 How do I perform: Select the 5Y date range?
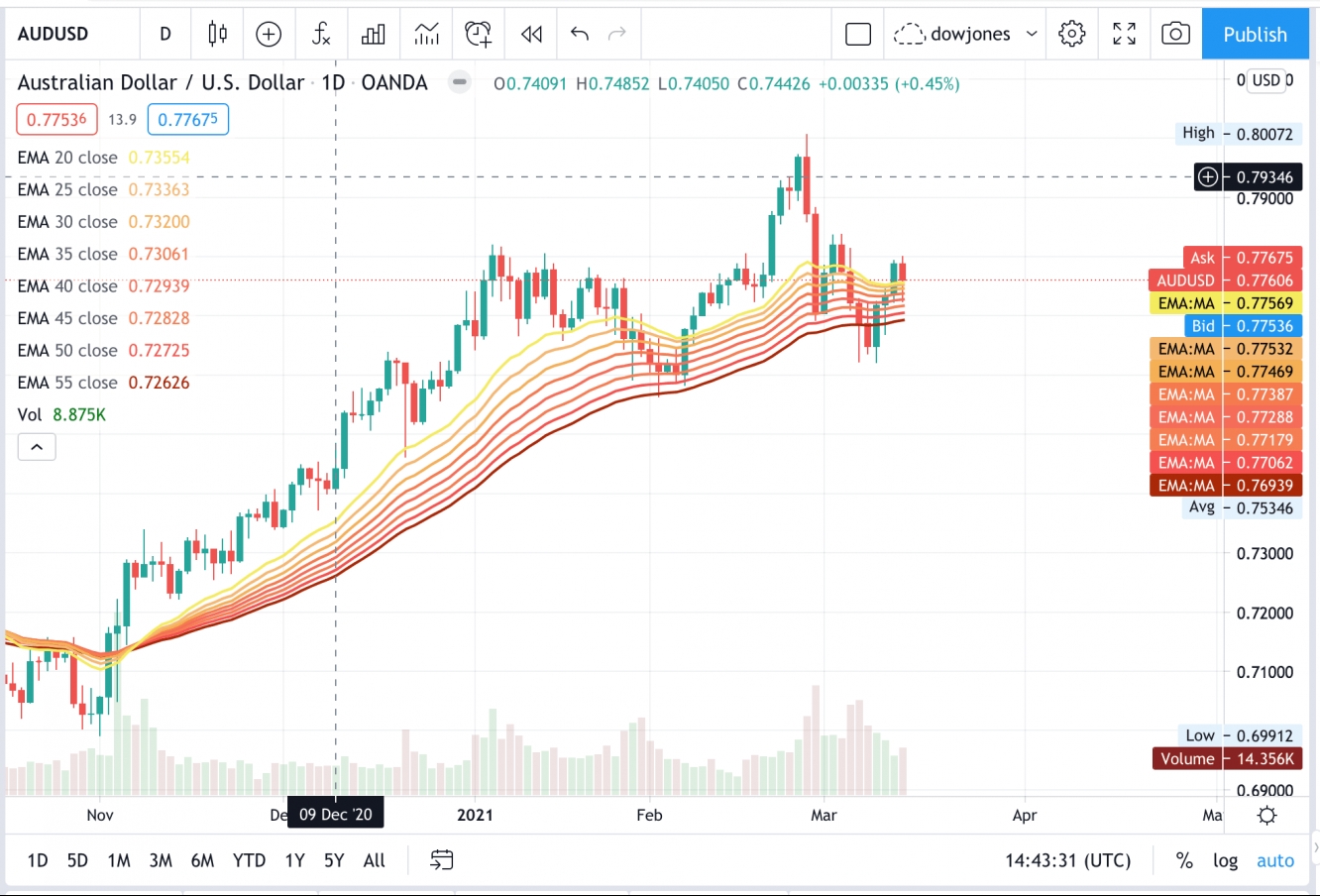click(334, 860)
